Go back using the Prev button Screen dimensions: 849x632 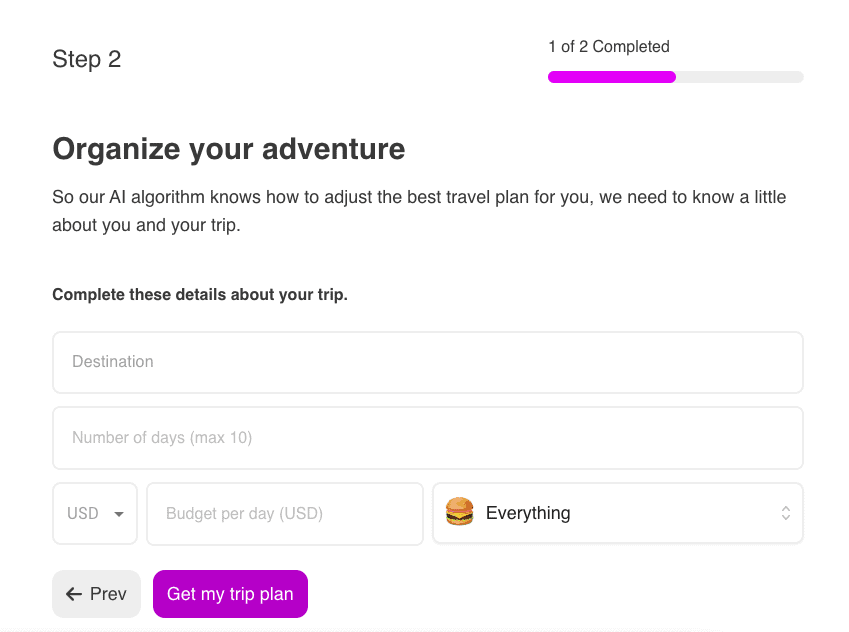(96, 593)
